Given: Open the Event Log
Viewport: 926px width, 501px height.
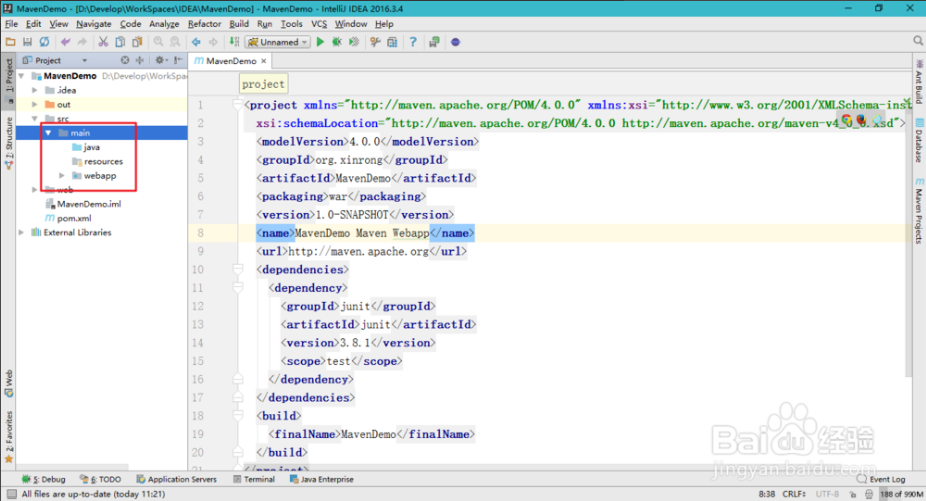Looking at the screenshot, I should point(881,479).
